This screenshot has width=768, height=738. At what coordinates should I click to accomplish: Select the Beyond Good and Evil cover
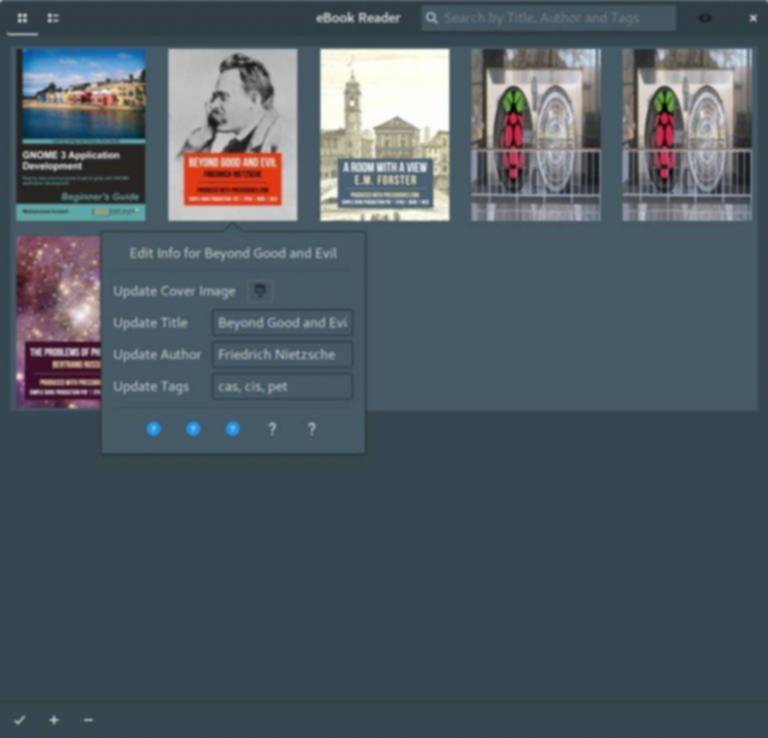(233, 135)
